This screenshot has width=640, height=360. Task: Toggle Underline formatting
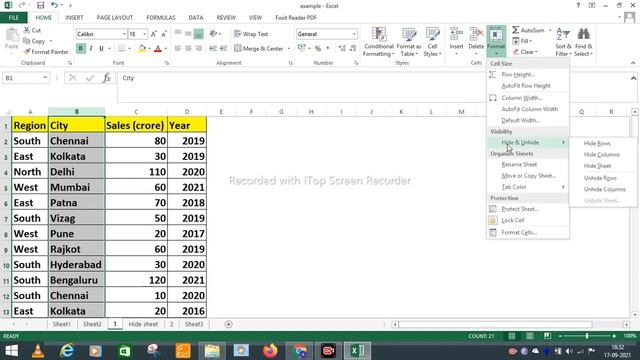101,49
